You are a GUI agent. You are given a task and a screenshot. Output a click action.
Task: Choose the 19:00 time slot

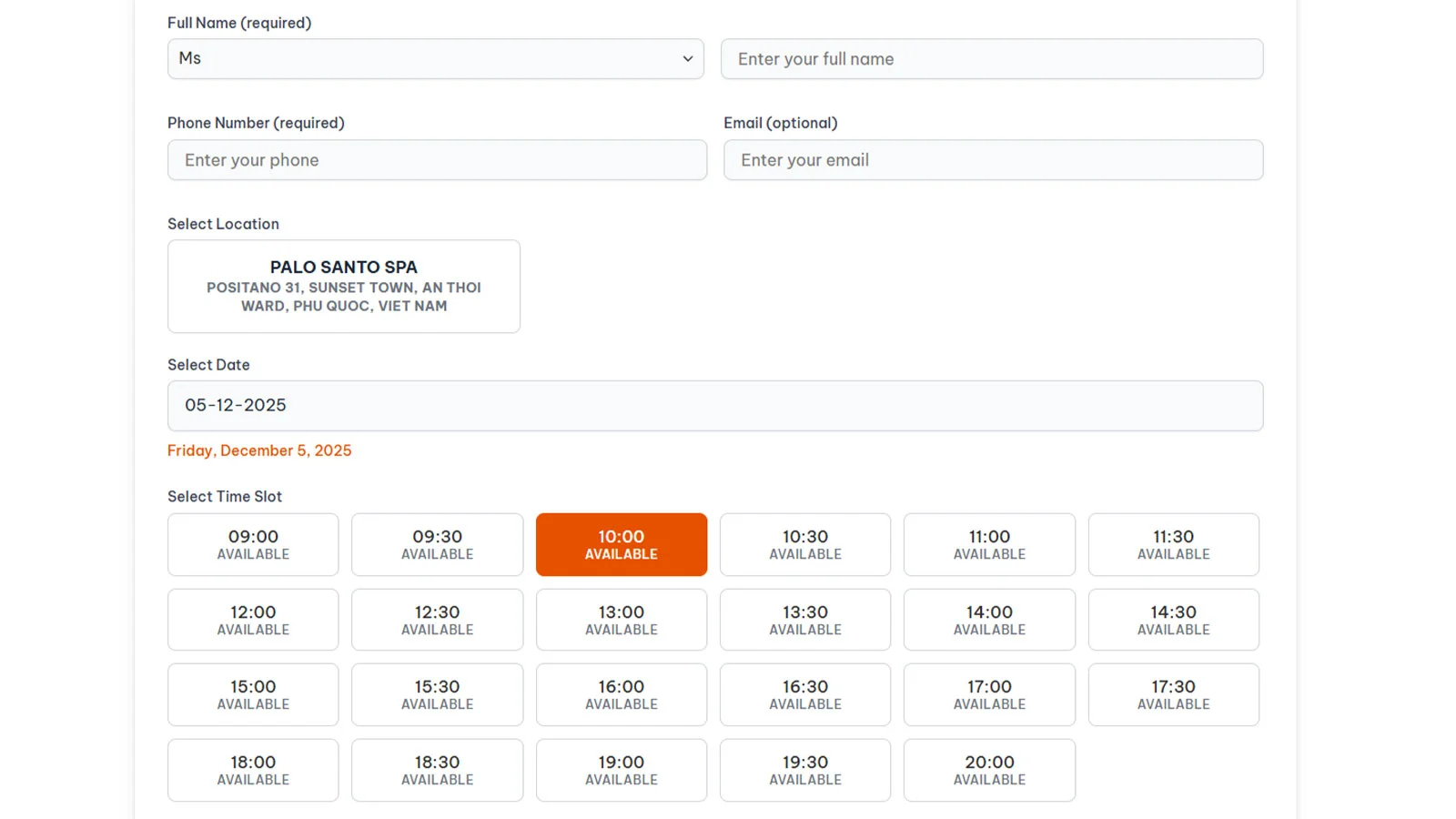pyautogui.click(x=621, y=770)
